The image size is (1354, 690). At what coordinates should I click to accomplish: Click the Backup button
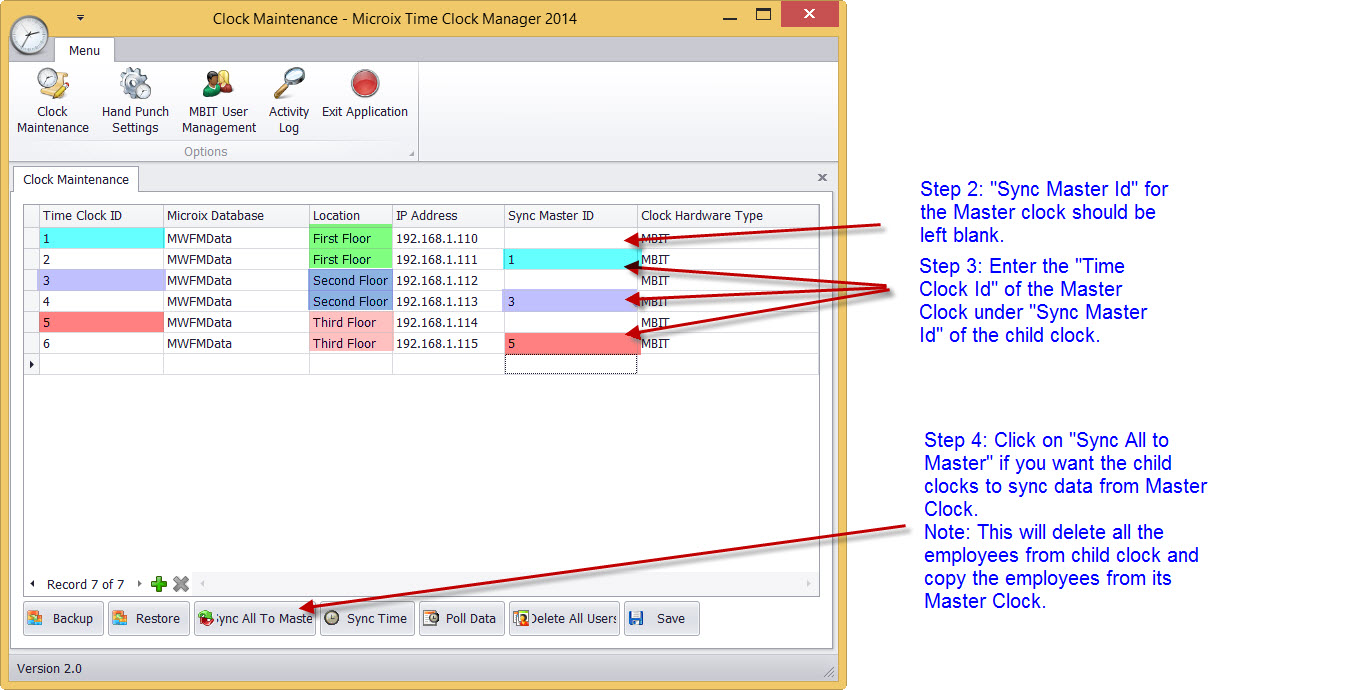(x=63, y=619)
